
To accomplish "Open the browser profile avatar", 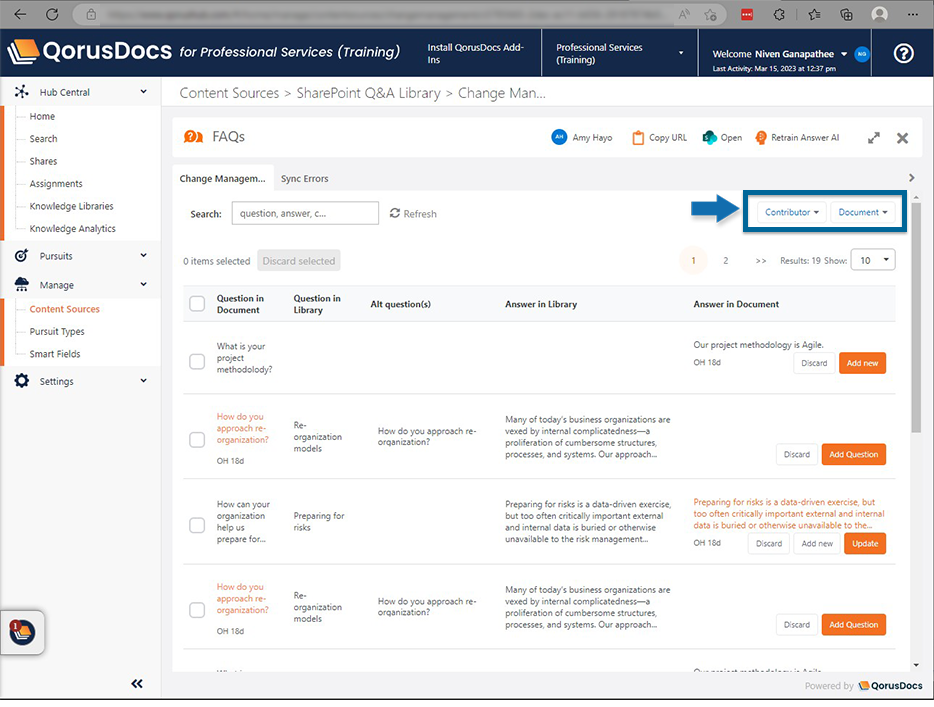I will tap(879, 15).
